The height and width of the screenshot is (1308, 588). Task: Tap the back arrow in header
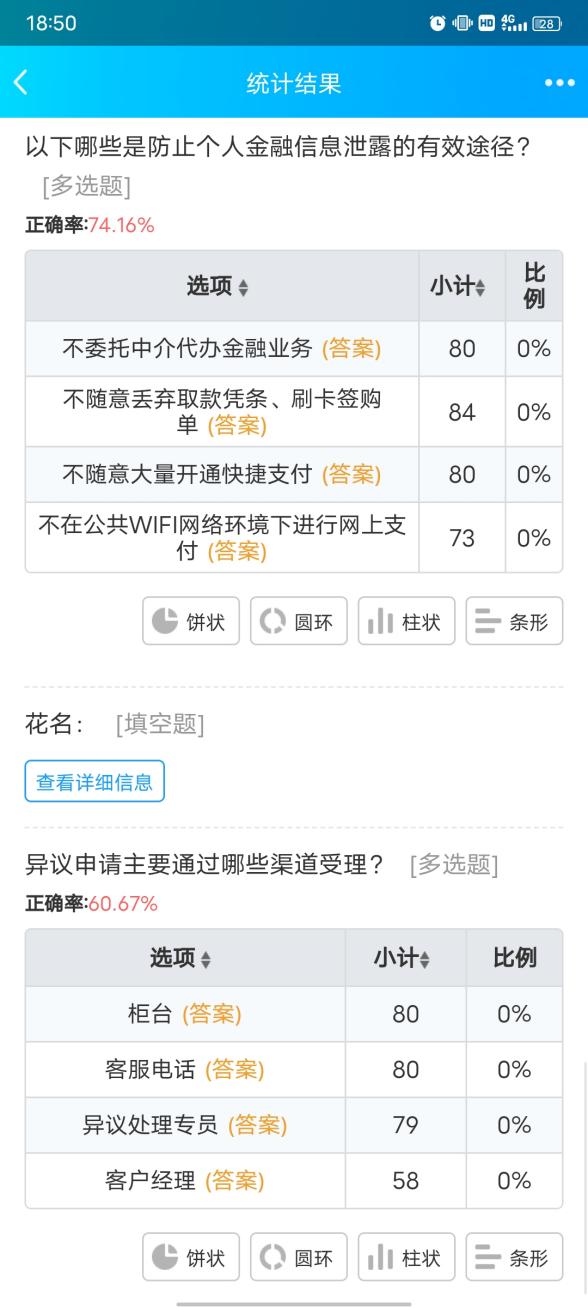[21, 83]
